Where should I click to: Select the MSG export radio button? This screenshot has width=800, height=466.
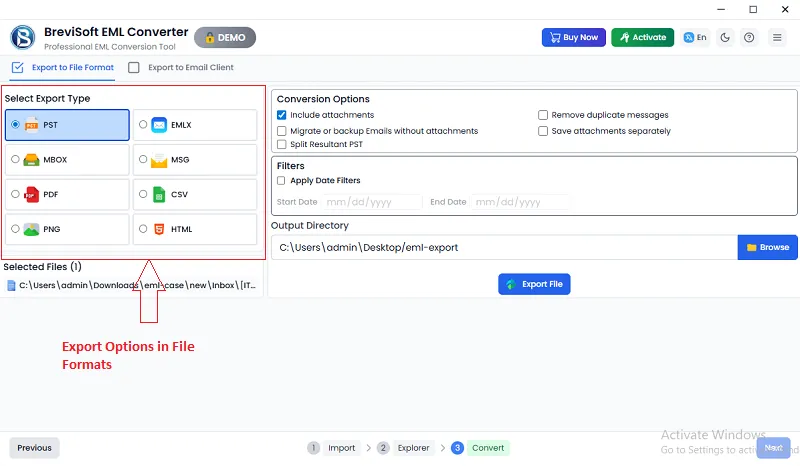click(x=143, y=159)
